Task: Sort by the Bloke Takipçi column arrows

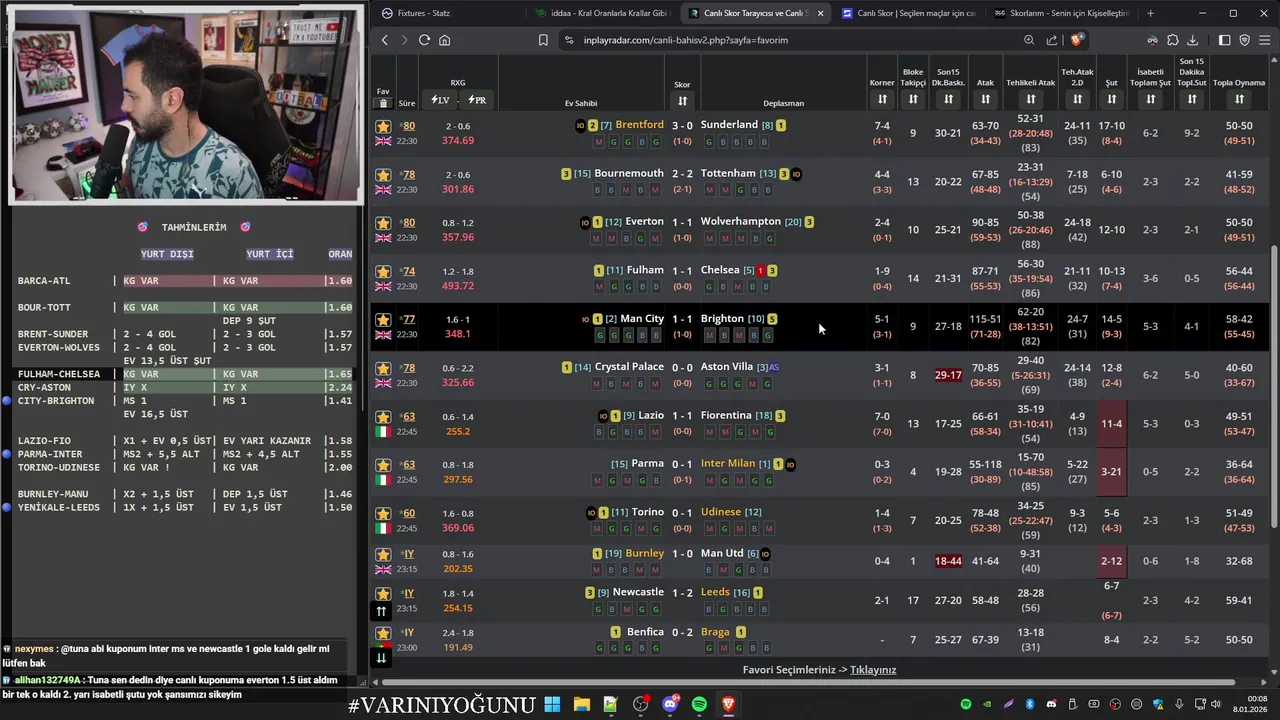Action: 913,99
